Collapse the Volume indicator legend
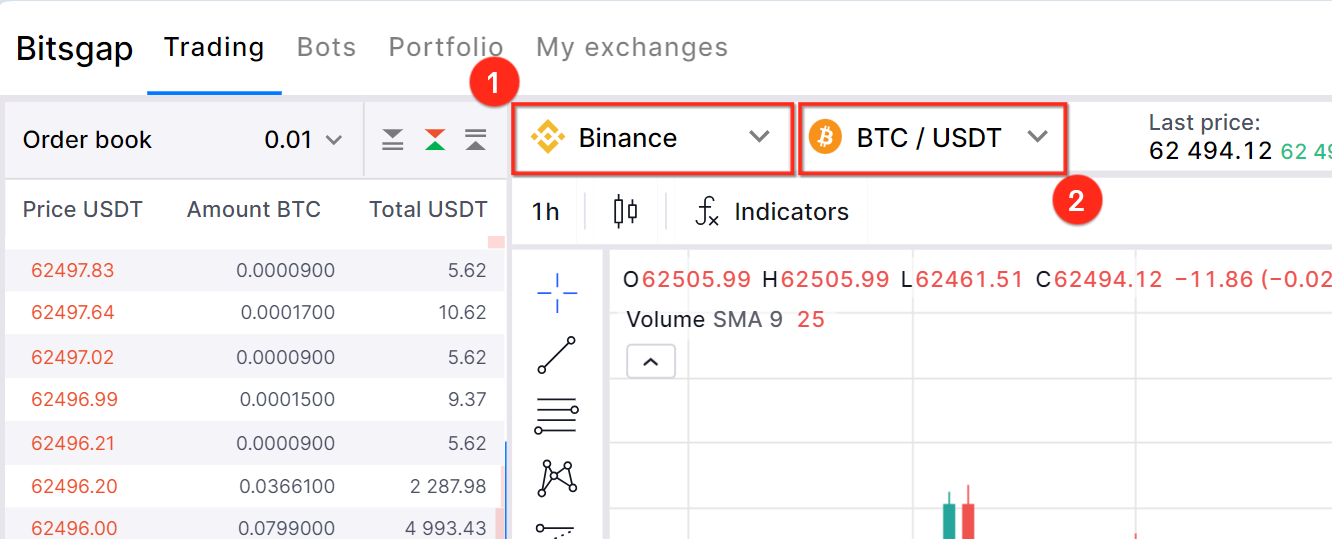This screenshot has width=1332, height=539. (651, 362)
